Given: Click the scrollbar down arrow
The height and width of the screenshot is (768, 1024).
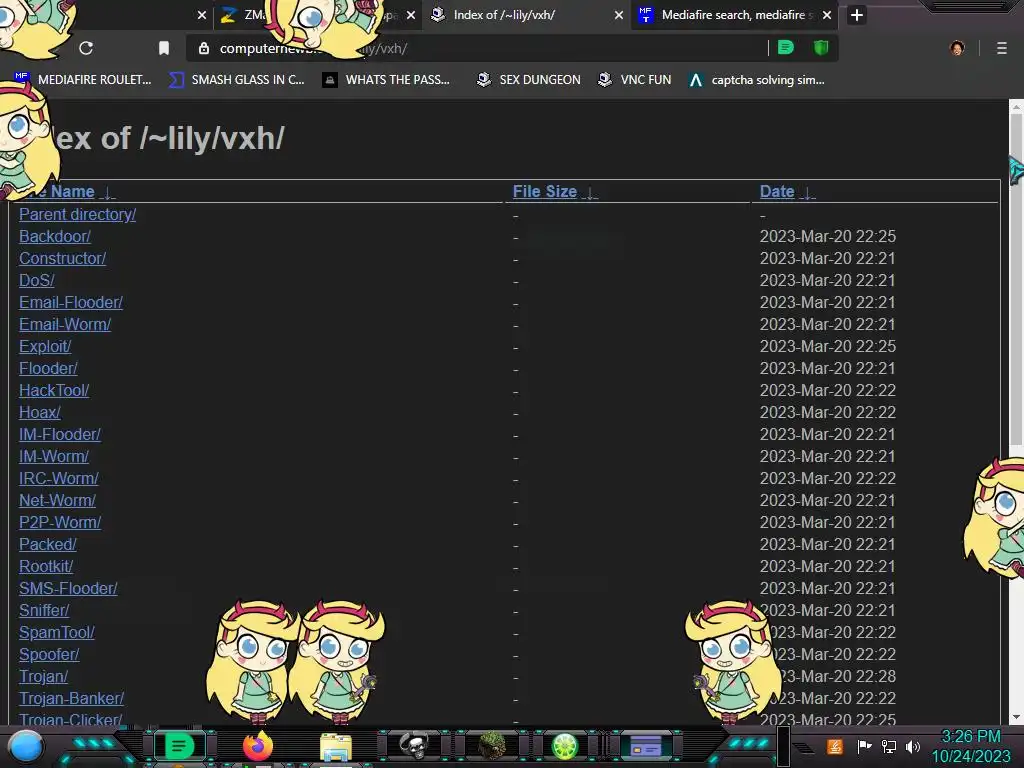Looking at the screenshot, I should [x=1016, y=717].
